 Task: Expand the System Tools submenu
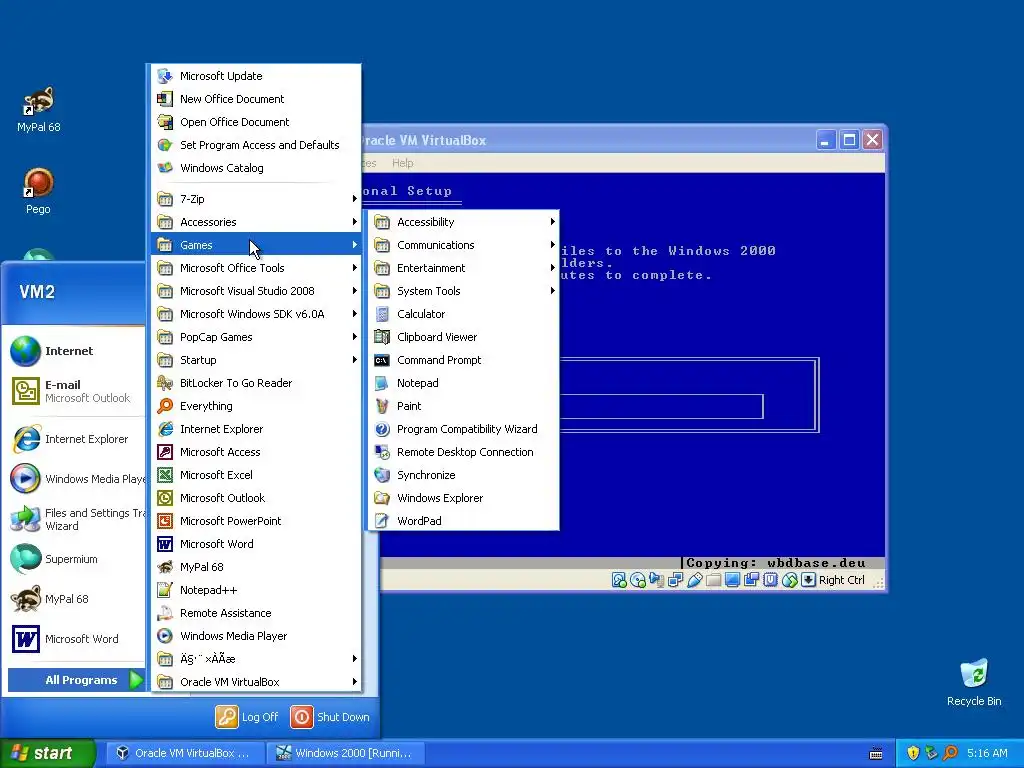point(463,291)
